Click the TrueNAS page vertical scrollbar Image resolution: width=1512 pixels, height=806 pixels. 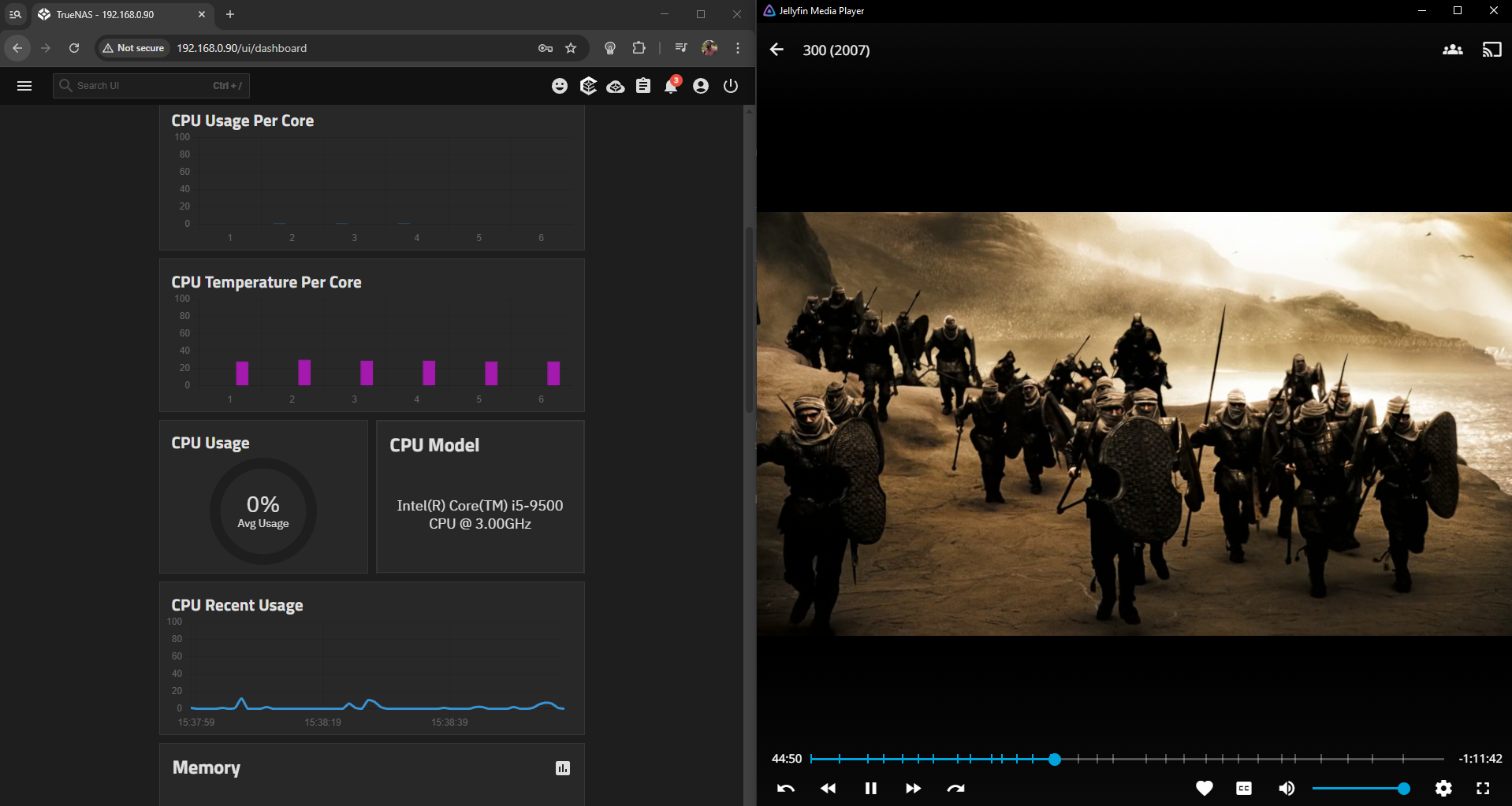(749, 319)
